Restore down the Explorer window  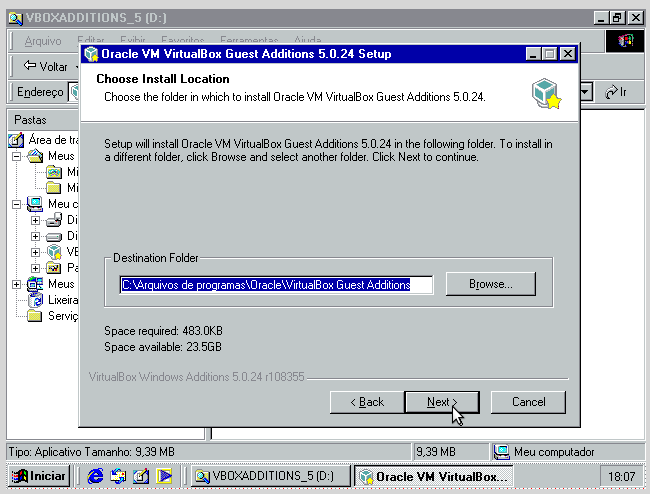coord(618,18)
